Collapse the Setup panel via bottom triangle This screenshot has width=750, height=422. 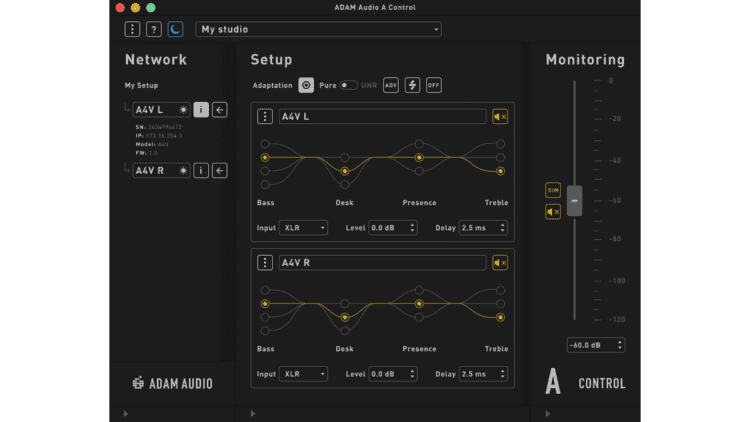(253, 414)
